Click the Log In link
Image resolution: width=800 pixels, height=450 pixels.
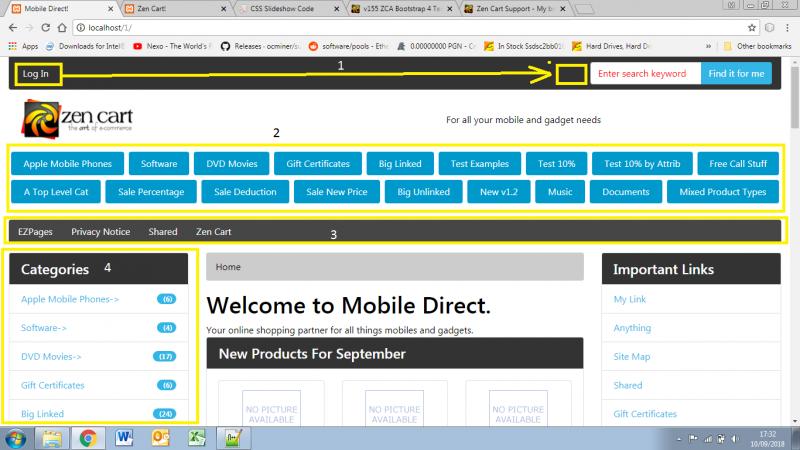[x=35, y=73]
